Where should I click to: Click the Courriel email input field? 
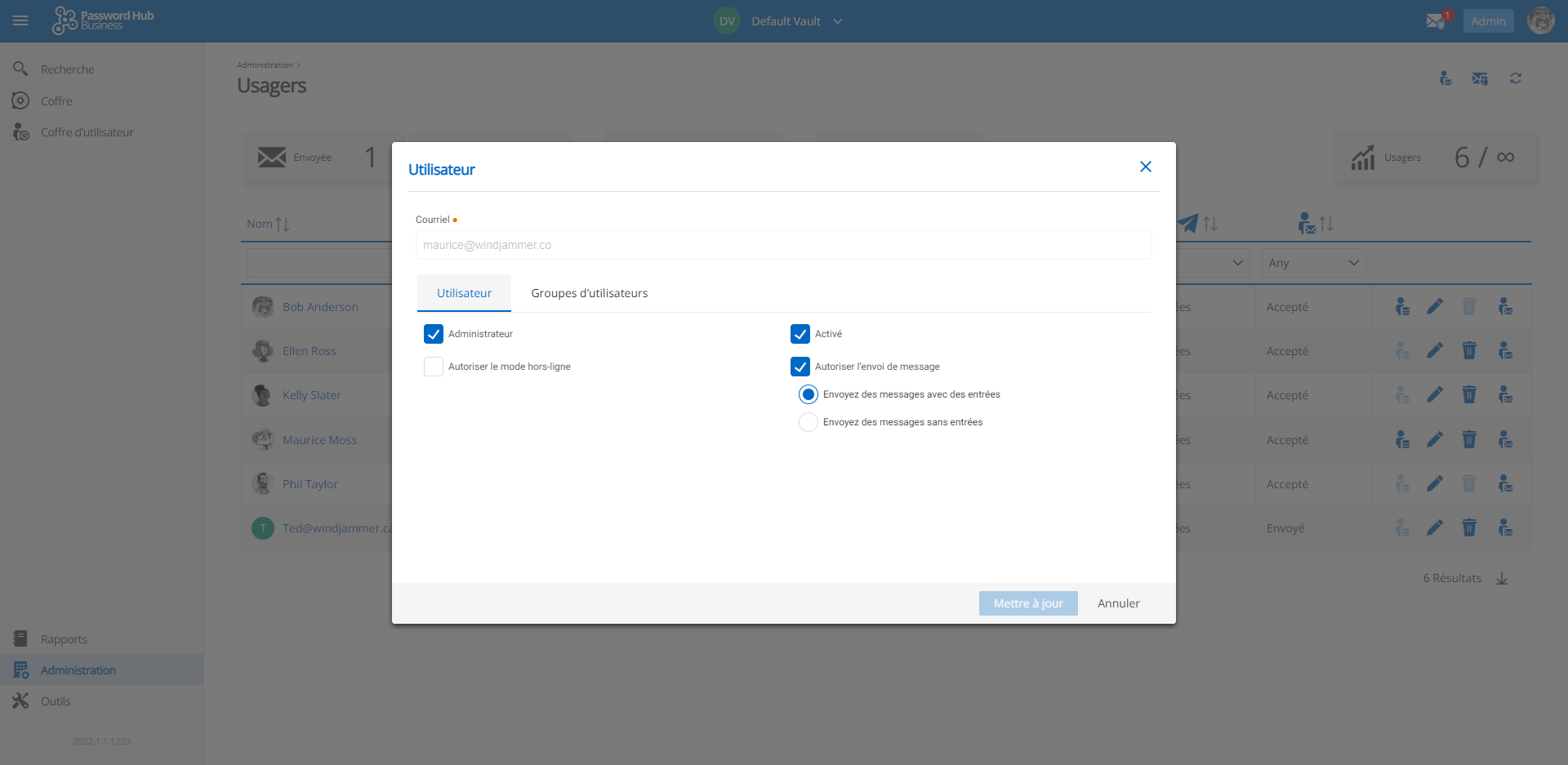tap(783, 245)
